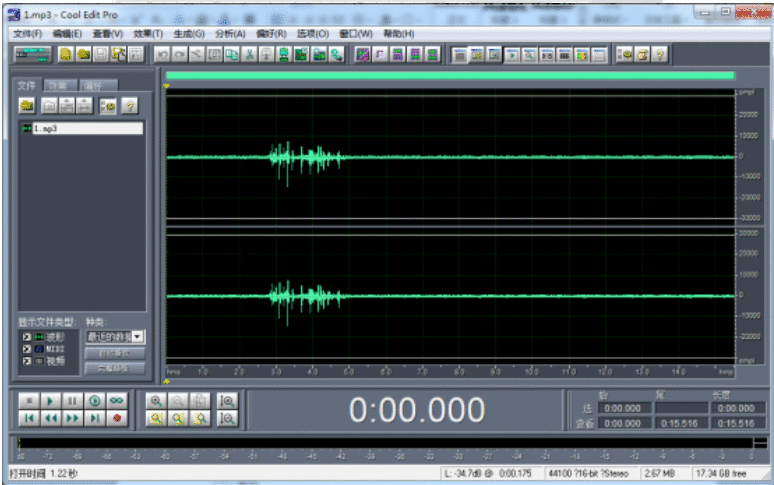Viewport: 774px width, 485px height.
Task: Toggle the Loop Play infinity button
Action: [116, 400]
